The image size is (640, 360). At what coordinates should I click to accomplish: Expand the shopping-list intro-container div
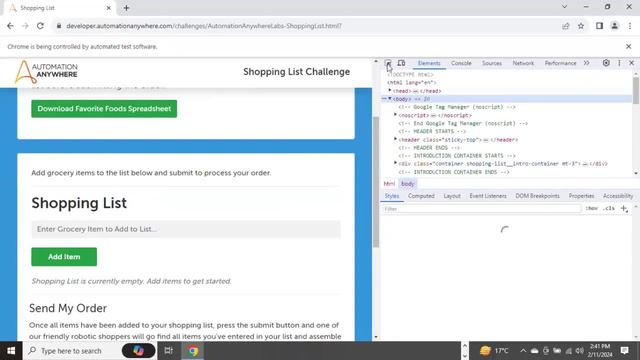pyautogui.click(x=396, y=163)
